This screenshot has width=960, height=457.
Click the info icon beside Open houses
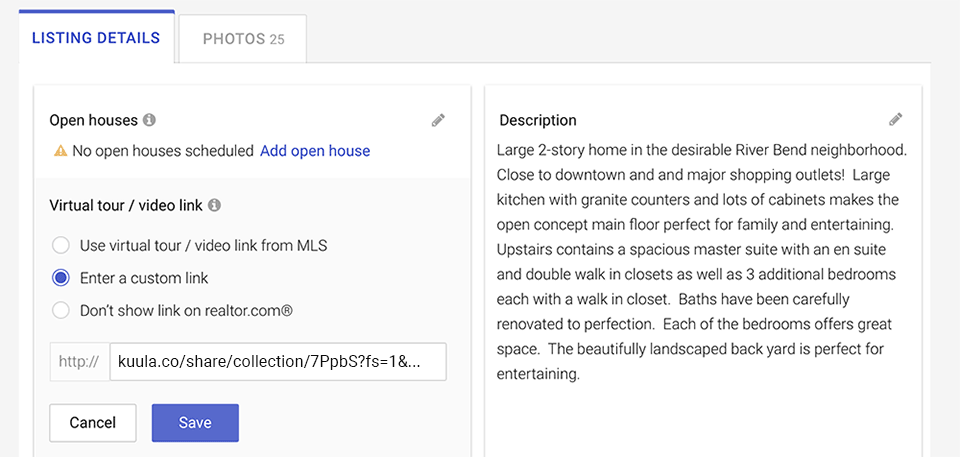click(149, 119)
